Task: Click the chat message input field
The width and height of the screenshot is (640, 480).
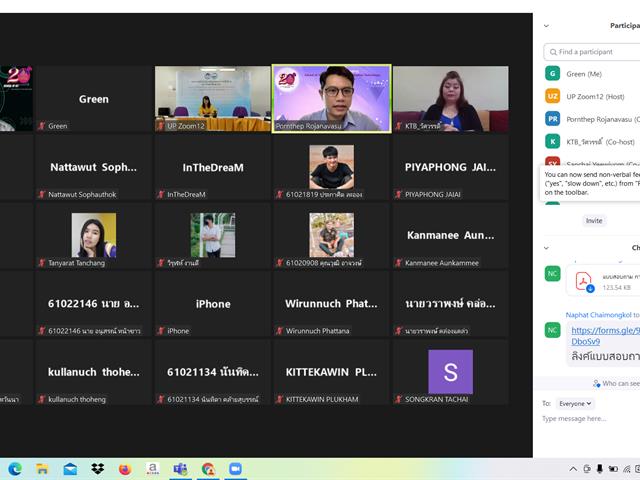Action: 591,419
